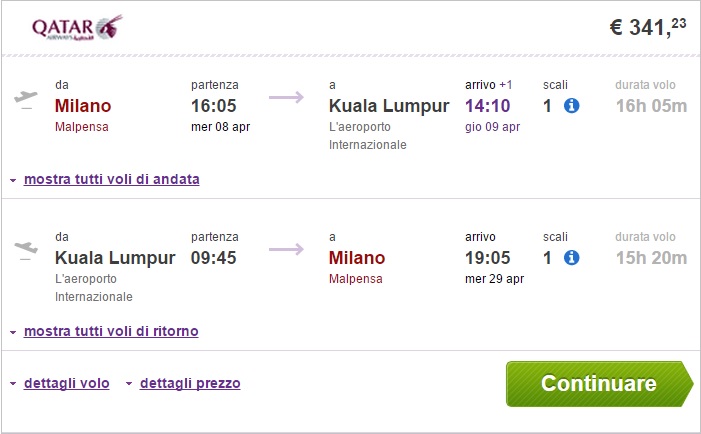This screenshot has height=434, width=701.
Task: Click the outbound departing plane icon
Action: (26, 98)
